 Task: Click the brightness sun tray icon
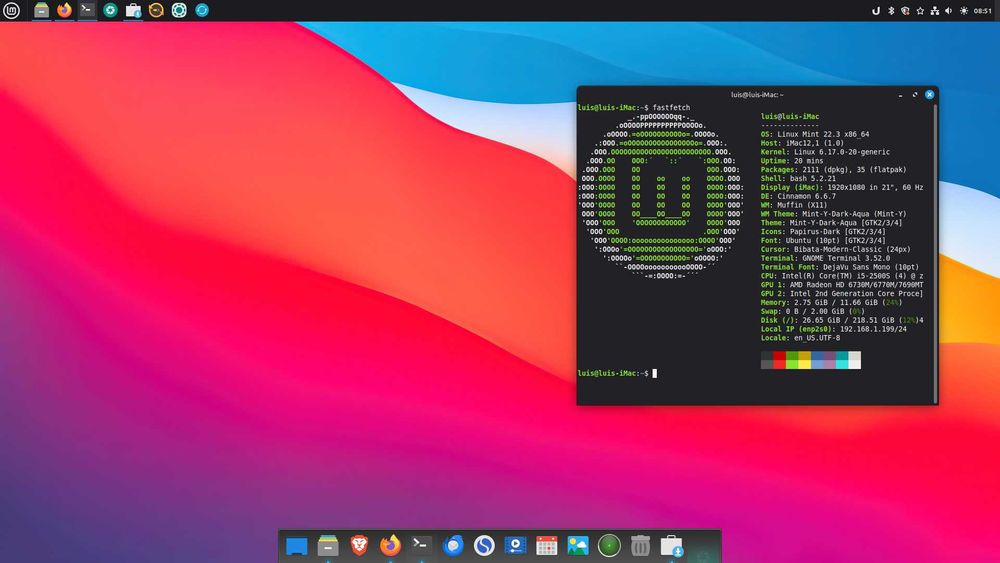pyautogui.click(x=964, y=11)
